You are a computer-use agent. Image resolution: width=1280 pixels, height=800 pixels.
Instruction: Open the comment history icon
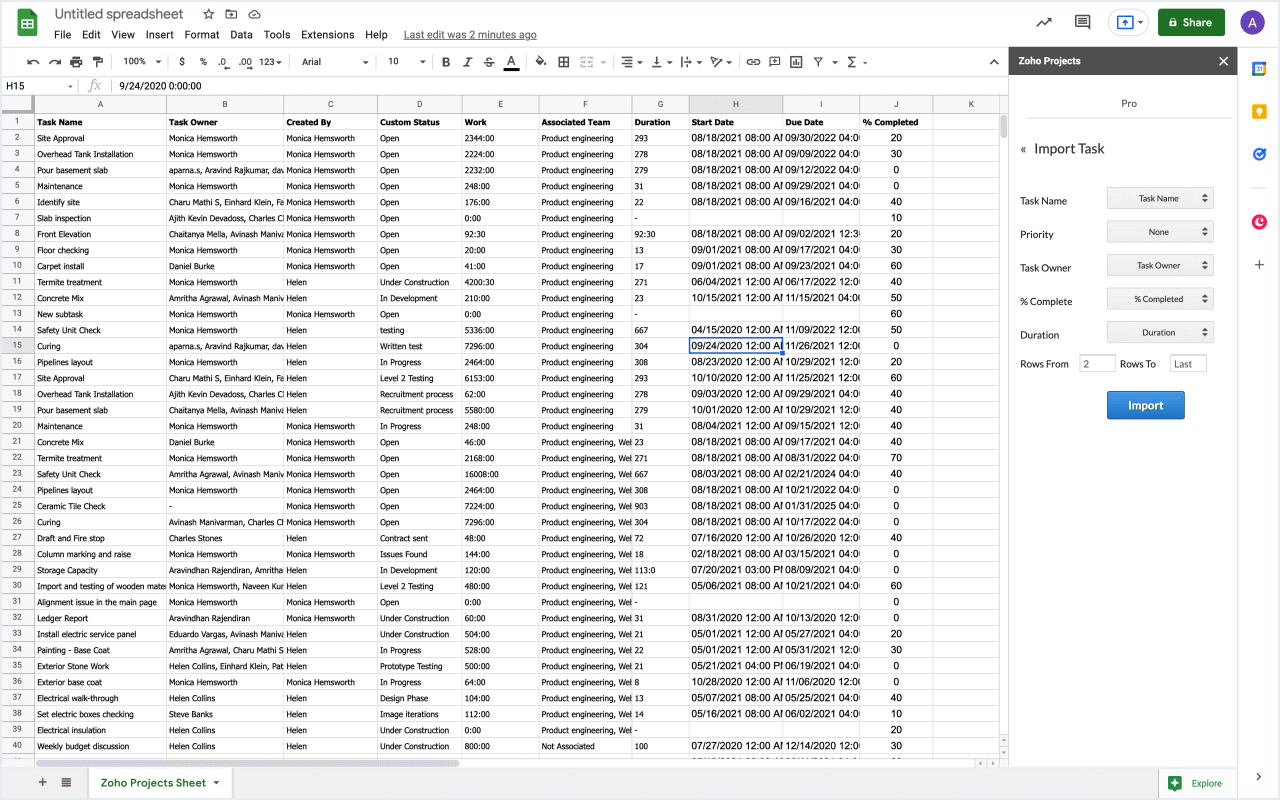click(x=1082, y=22)
